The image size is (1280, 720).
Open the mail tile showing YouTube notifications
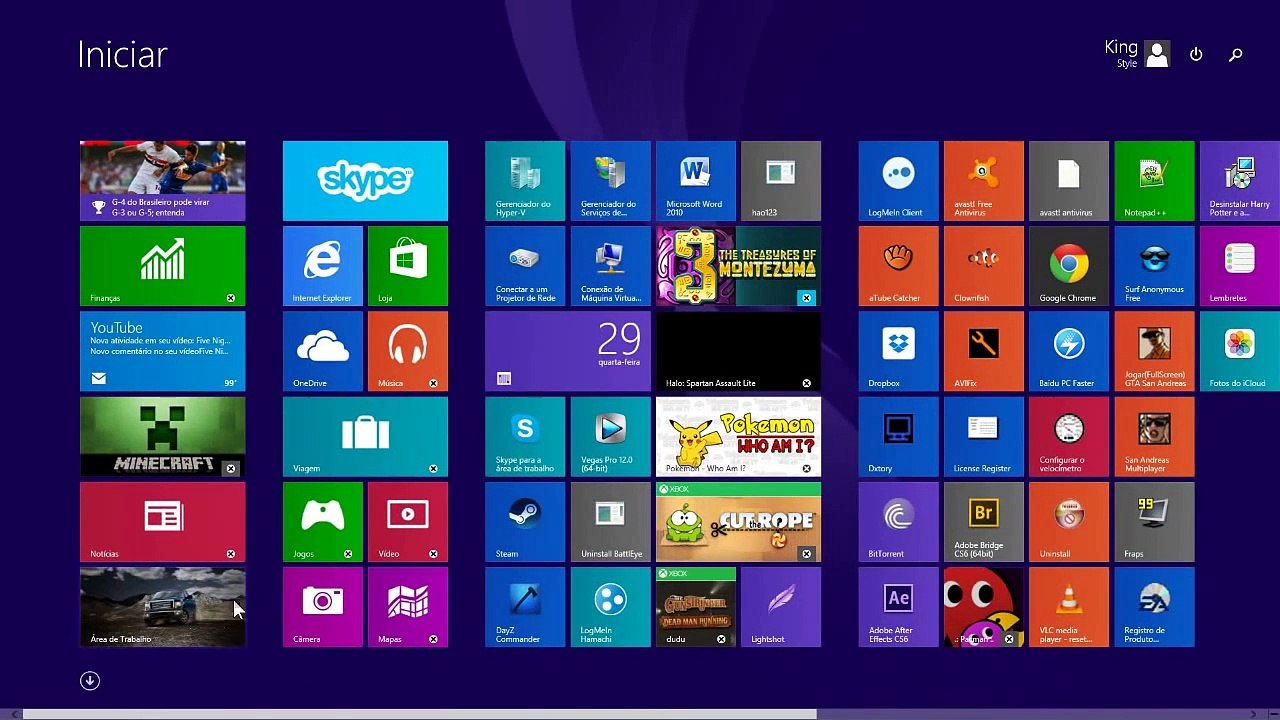162,351
